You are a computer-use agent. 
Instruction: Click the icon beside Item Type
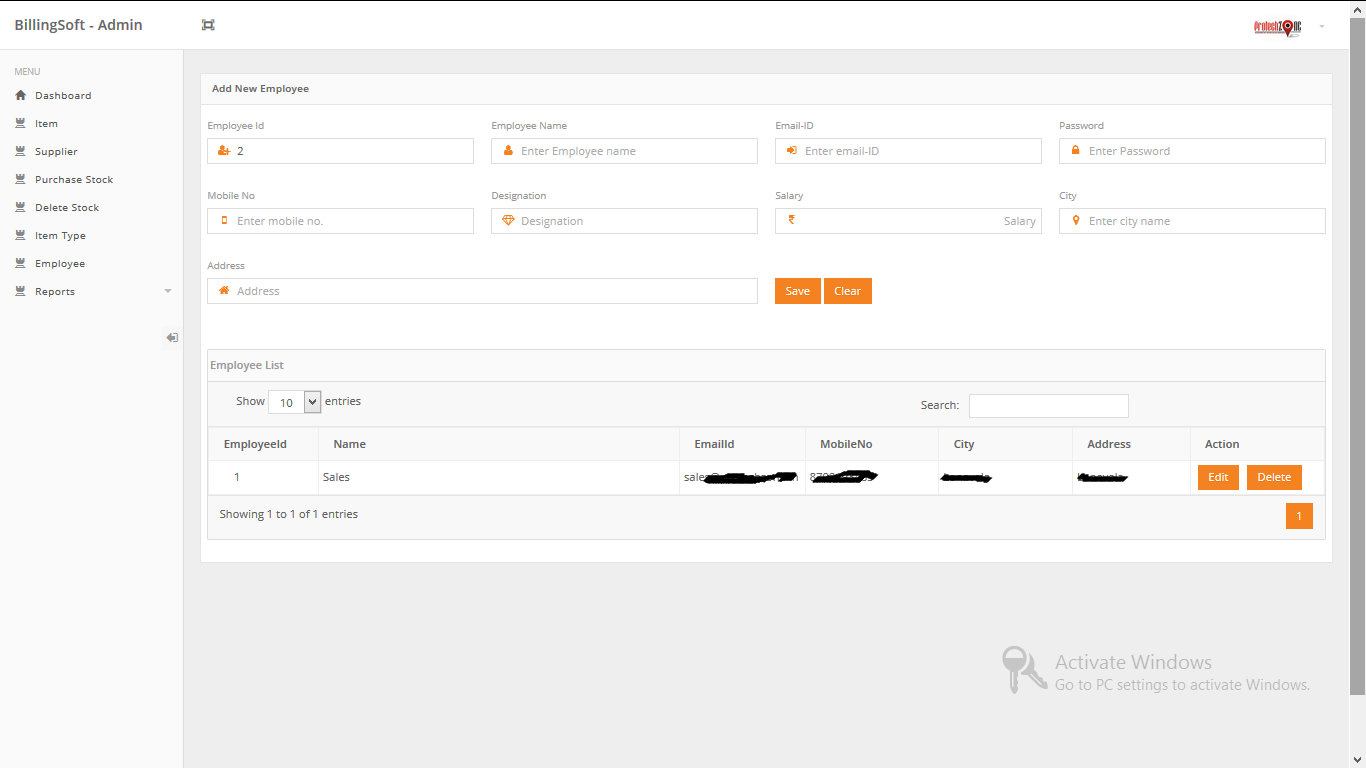[x=20, y=235]
